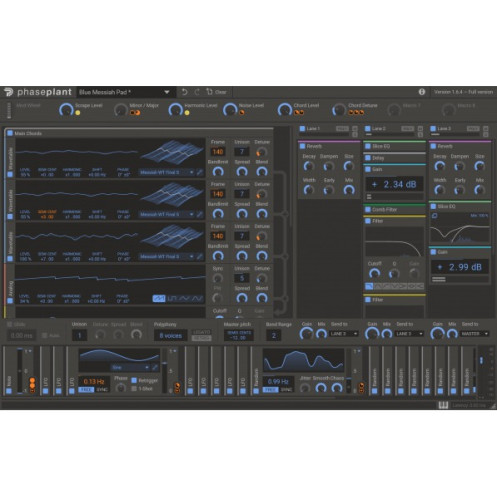Toggle the Retrigger checkbox on the LFO

(134, 380)
